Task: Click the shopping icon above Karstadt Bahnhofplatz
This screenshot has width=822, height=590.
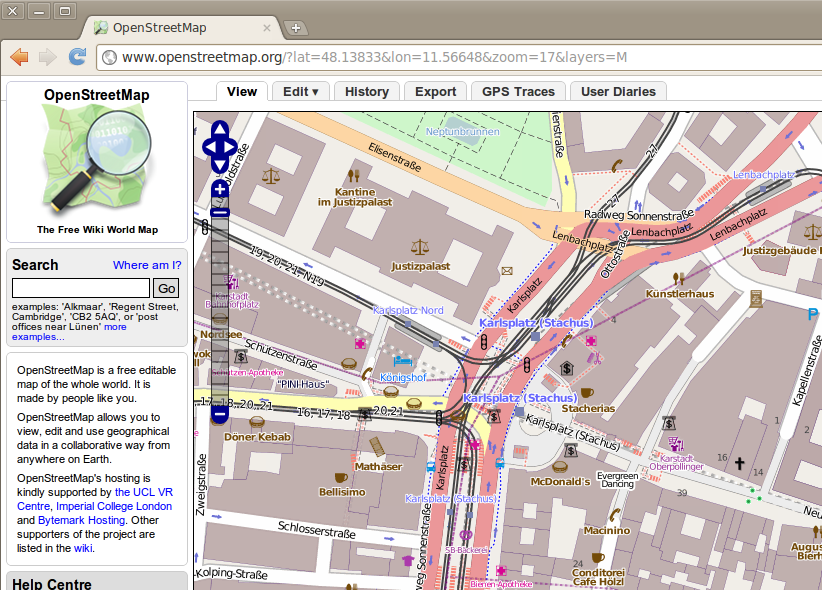Action: tap(231, 282)
